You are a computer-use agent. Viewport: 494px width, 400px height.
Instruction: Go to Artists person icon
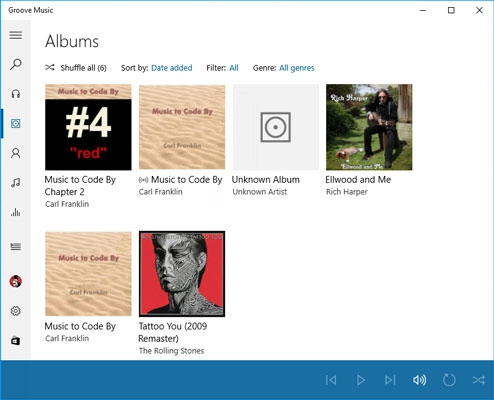click(16, 153)
